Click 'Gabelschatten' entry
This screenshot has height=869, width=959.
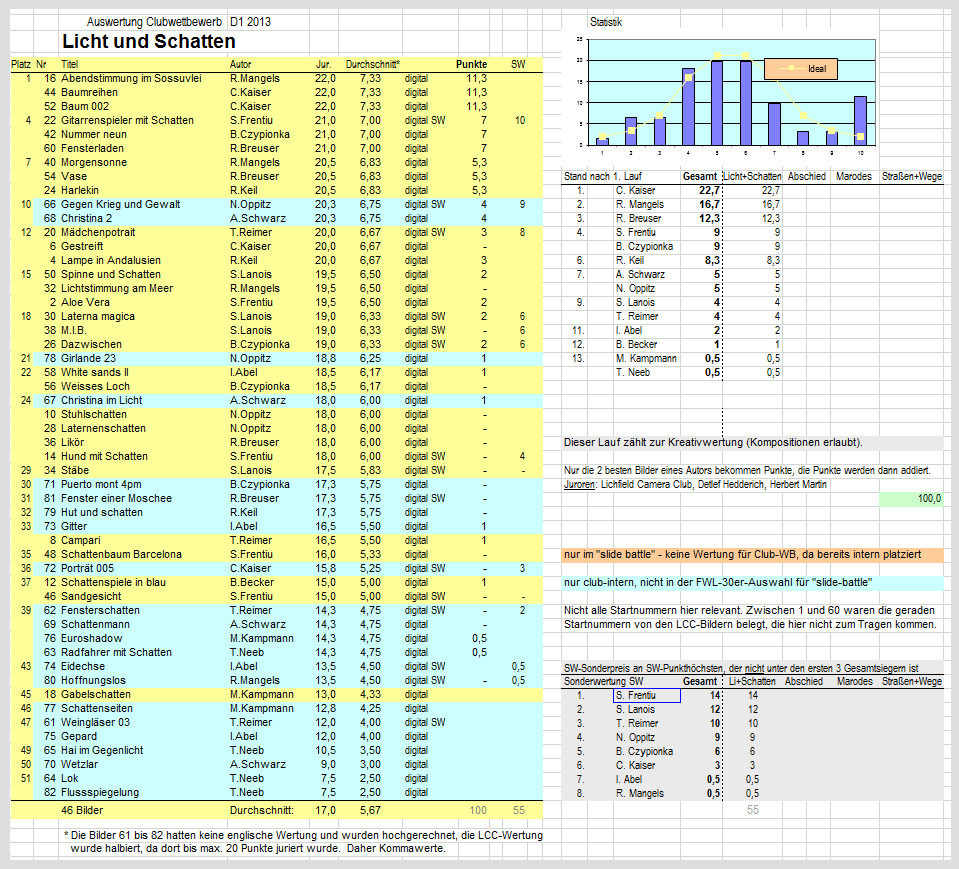pos(96,695)
